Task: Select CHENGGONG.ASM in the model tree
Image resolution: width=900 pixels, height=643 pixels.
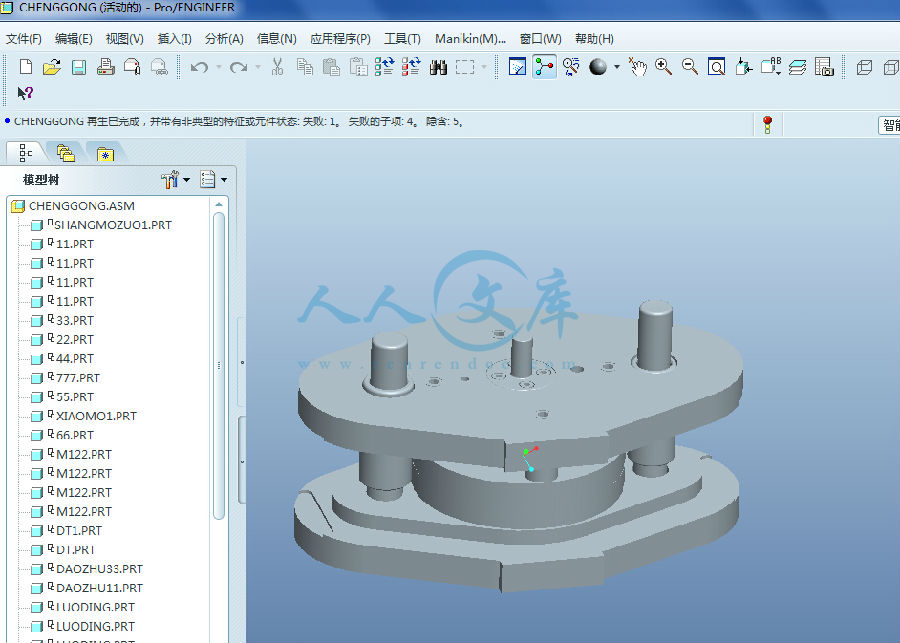Action: (x=73, y=206)
